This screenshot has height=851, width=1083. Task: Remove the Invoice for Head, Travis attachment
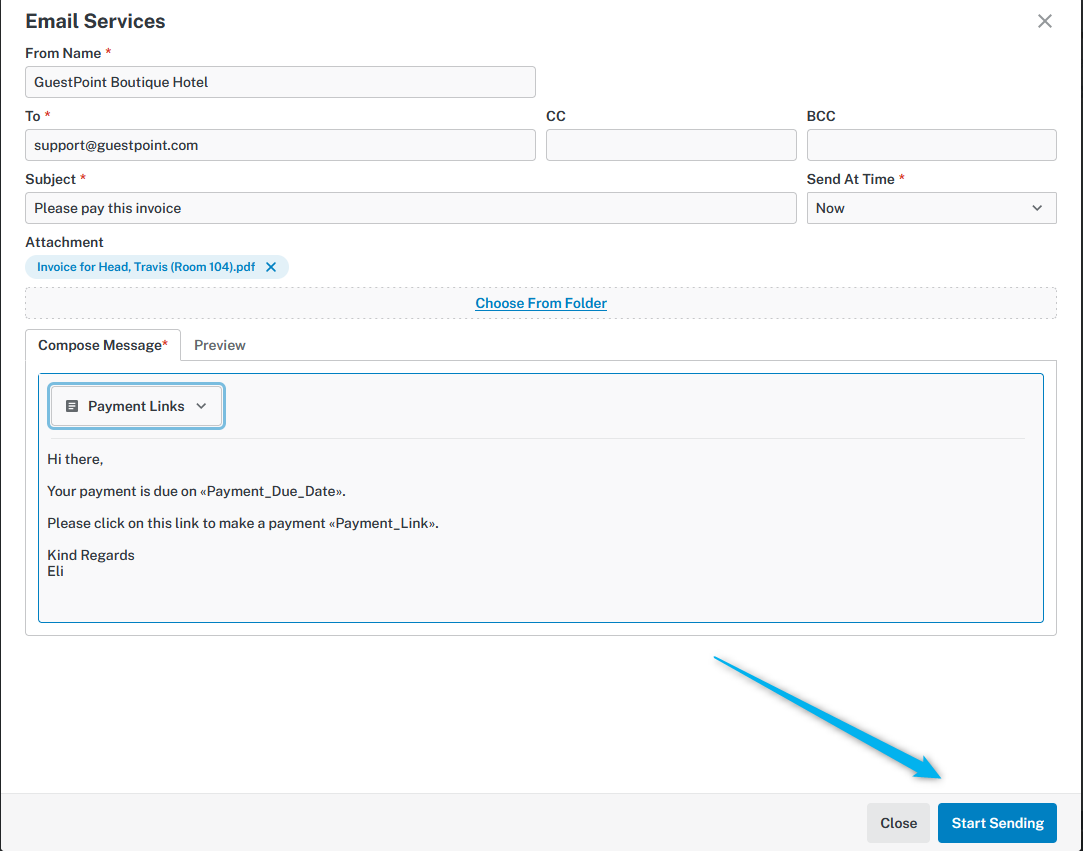click(271, 267)
